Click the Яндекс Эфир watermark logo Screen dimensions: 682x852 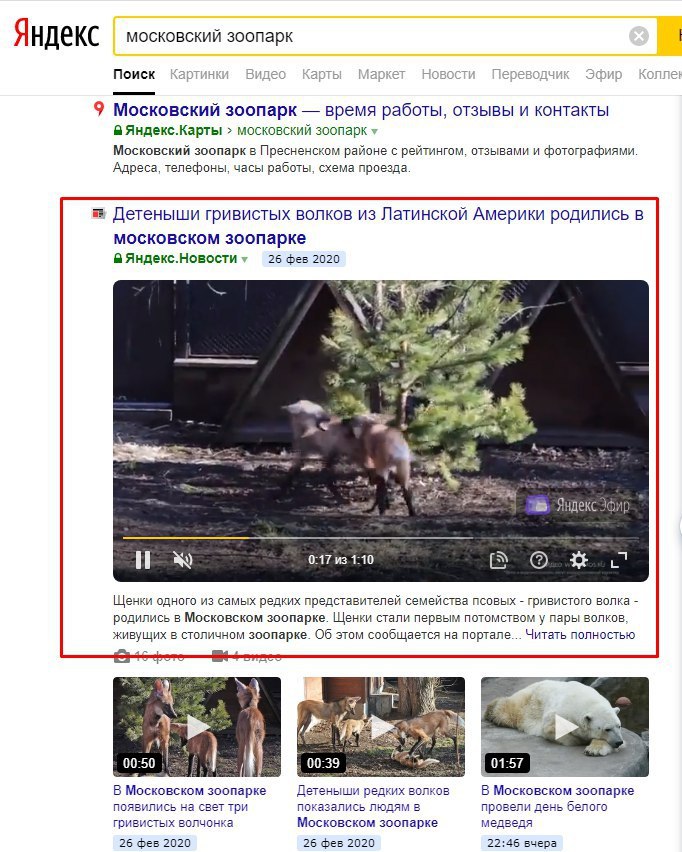pyautogui.click(x=577, y=505)
